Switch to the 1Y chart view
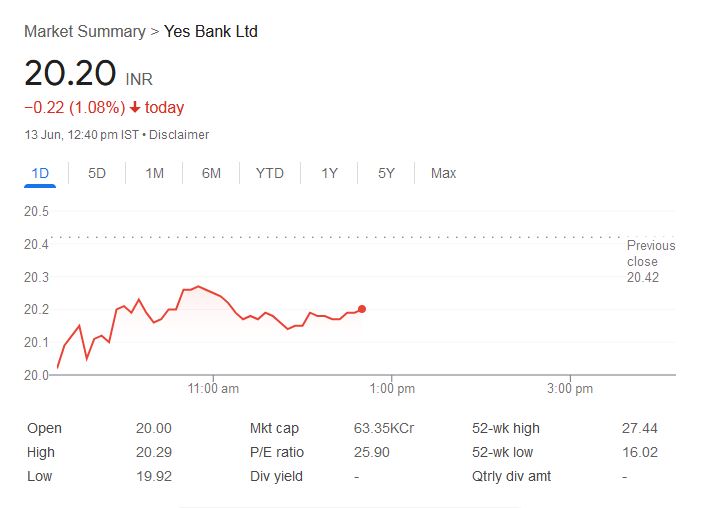 [x=329, y=174]
